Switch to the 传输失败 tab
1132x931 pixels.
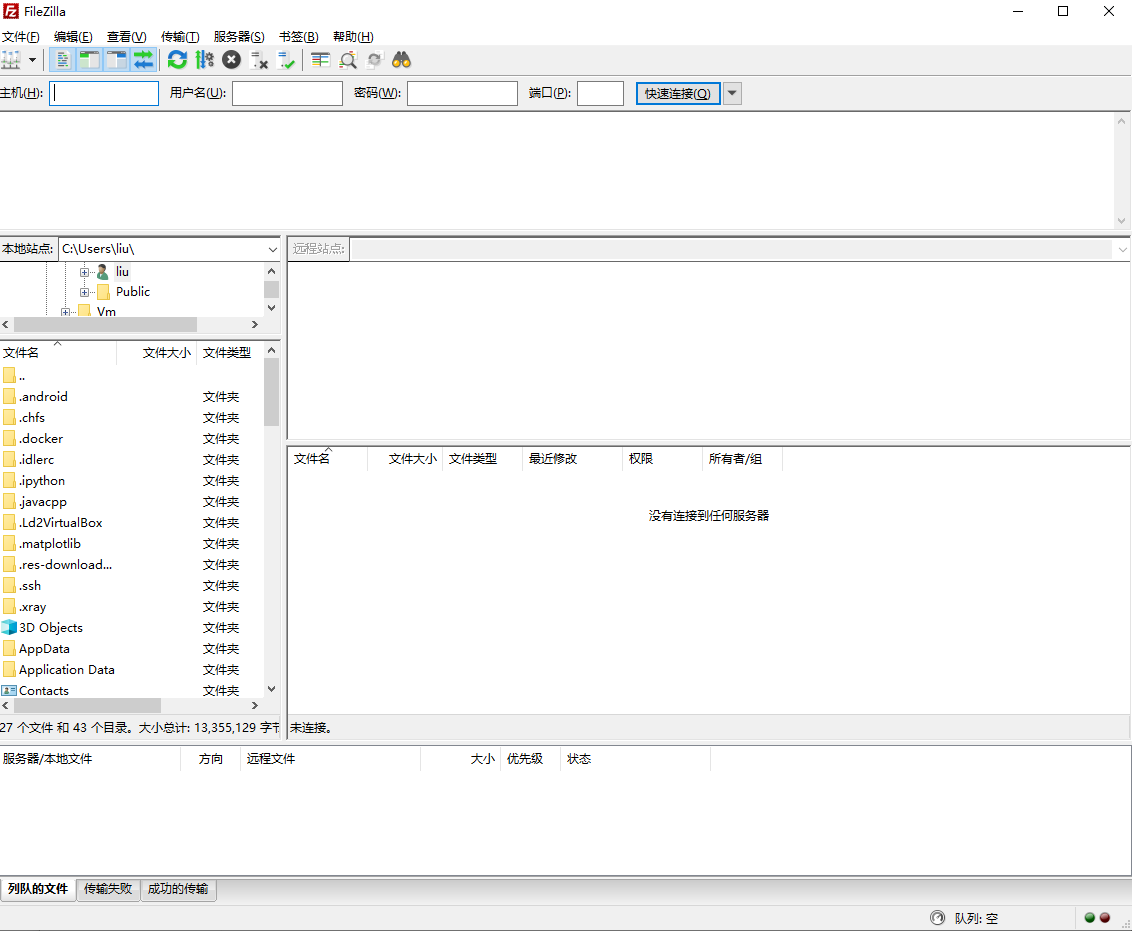[108, 888]
